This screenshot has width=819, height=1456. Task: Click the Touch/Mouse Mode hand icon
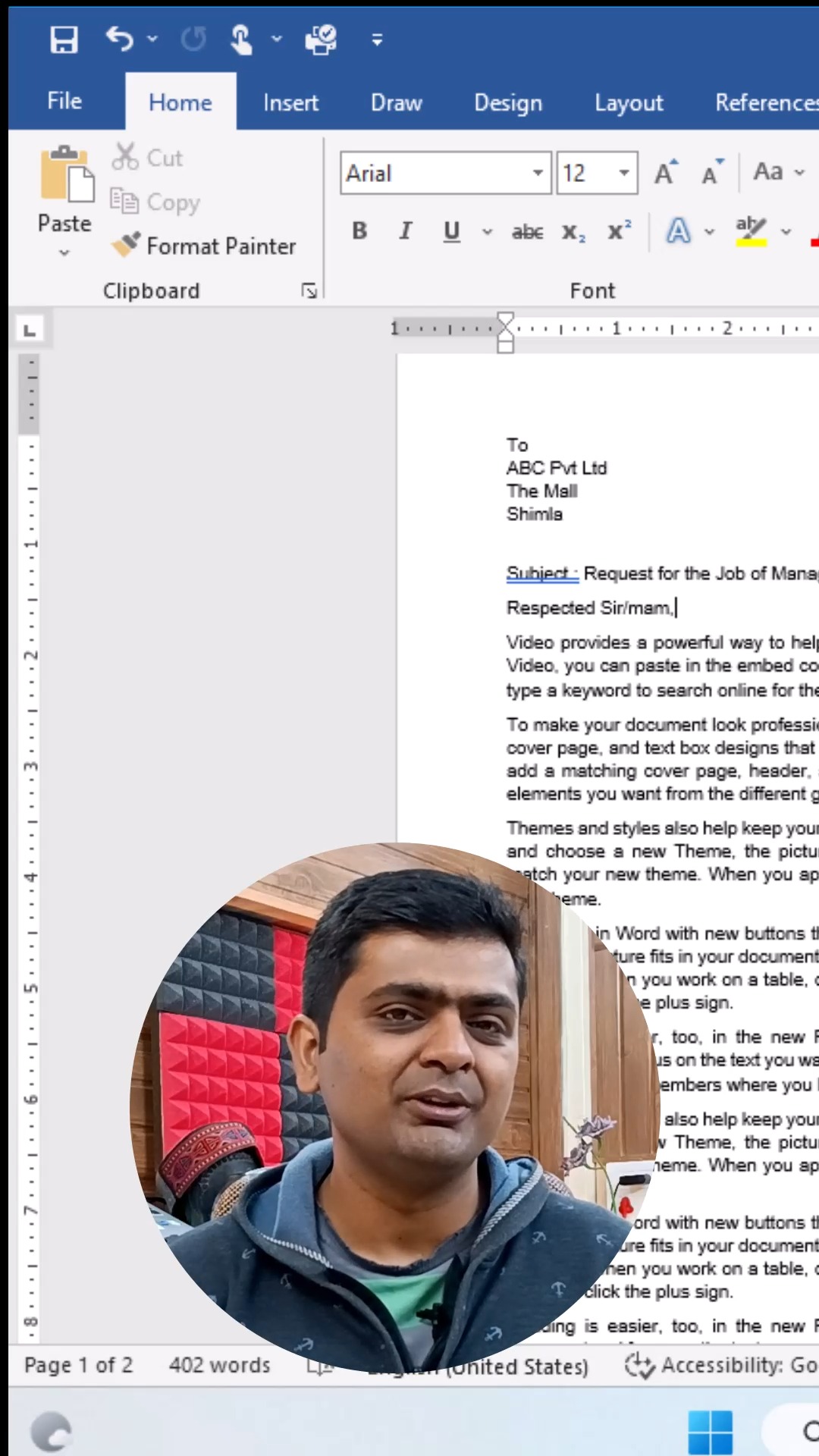point(241,39)
